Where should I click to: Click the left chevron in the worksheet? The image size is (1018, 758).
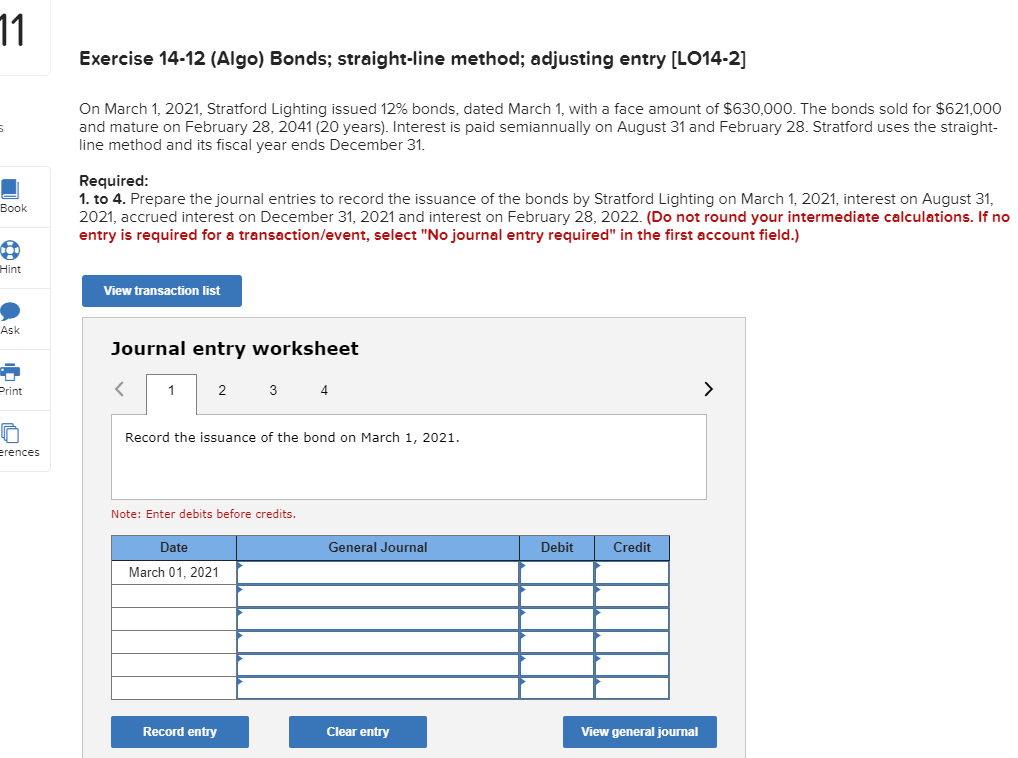119,389
